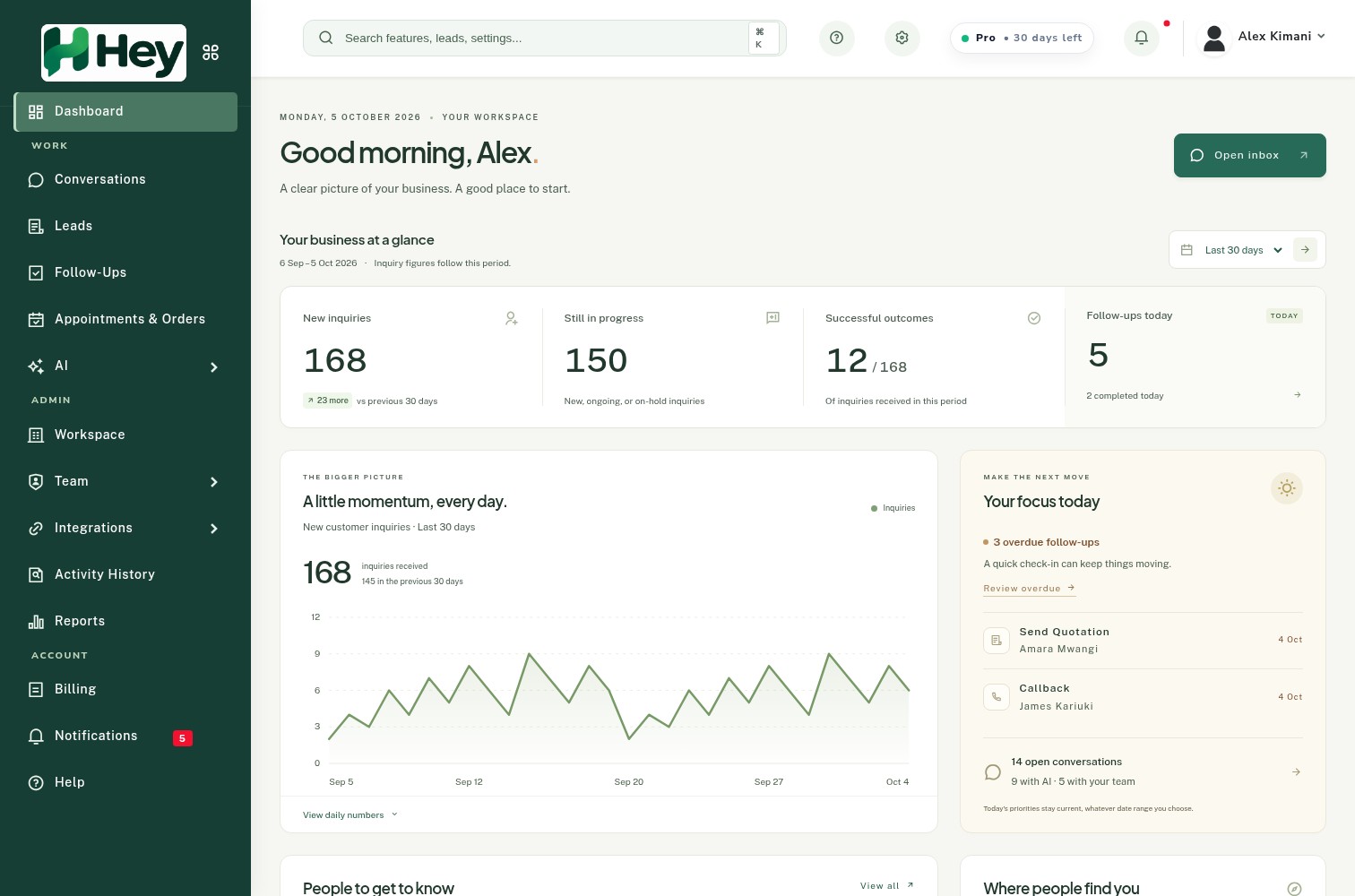This screenshot has width=1355, height=896.
Task: Select Follow-Ups in the sidebar
Action: [x=125, y=273]
